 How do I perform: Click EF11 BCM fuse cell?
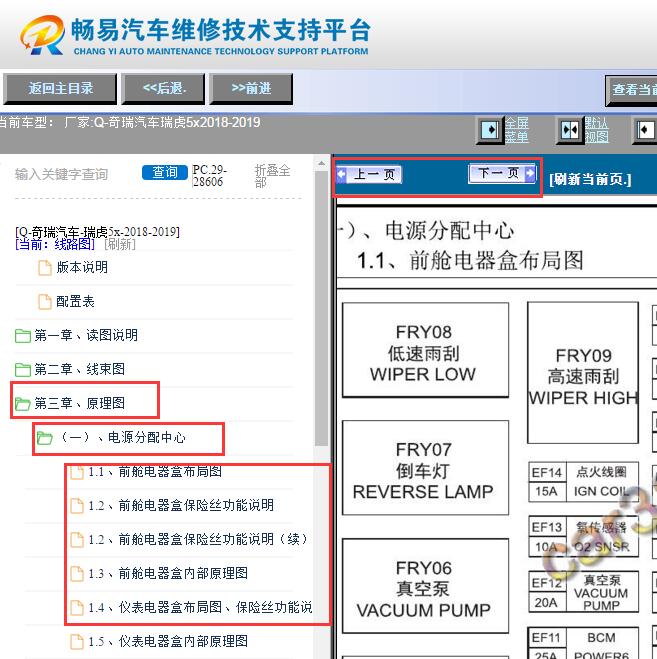tap(583, 643)
